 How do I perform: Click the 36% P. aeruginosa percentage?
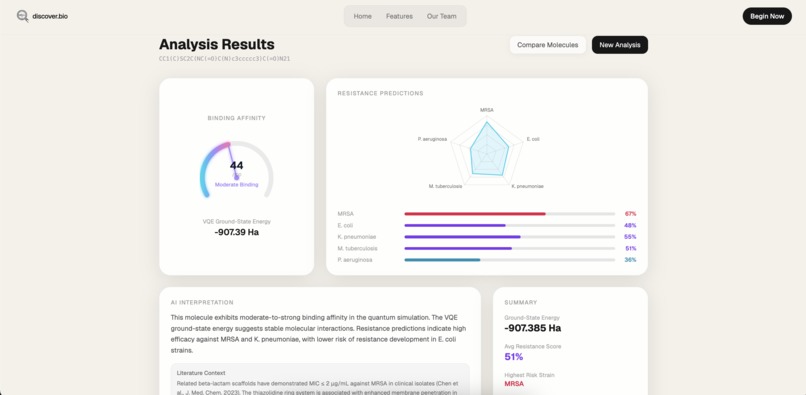(630, 260)
